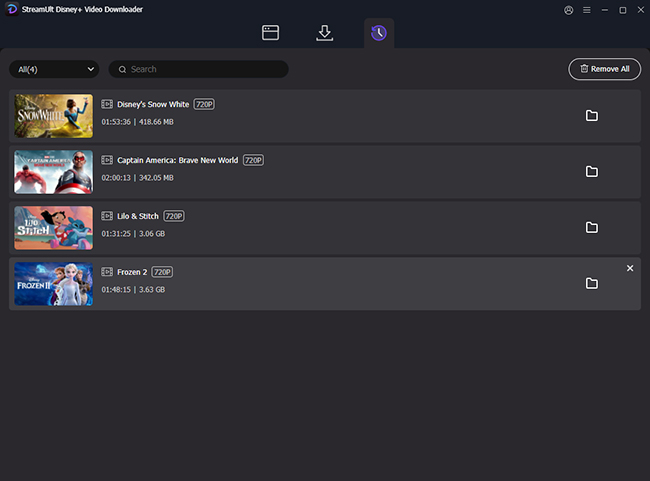The image size is (650, 481).
Task: Open the All(4) filter dropdown
Action: point(54,69)
